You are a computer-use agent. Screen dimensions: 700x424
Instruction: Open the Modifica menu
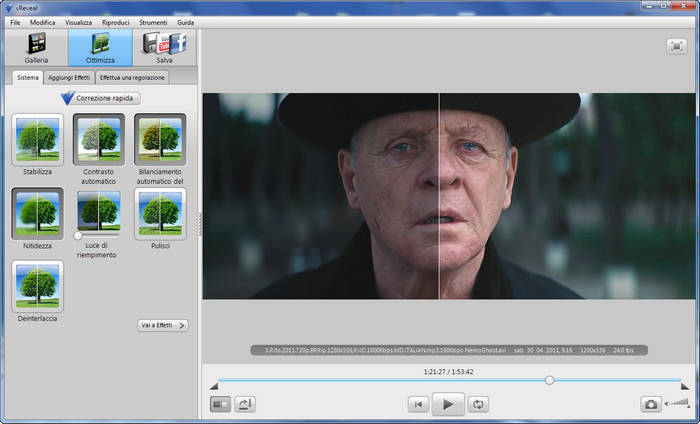[42, 22]
